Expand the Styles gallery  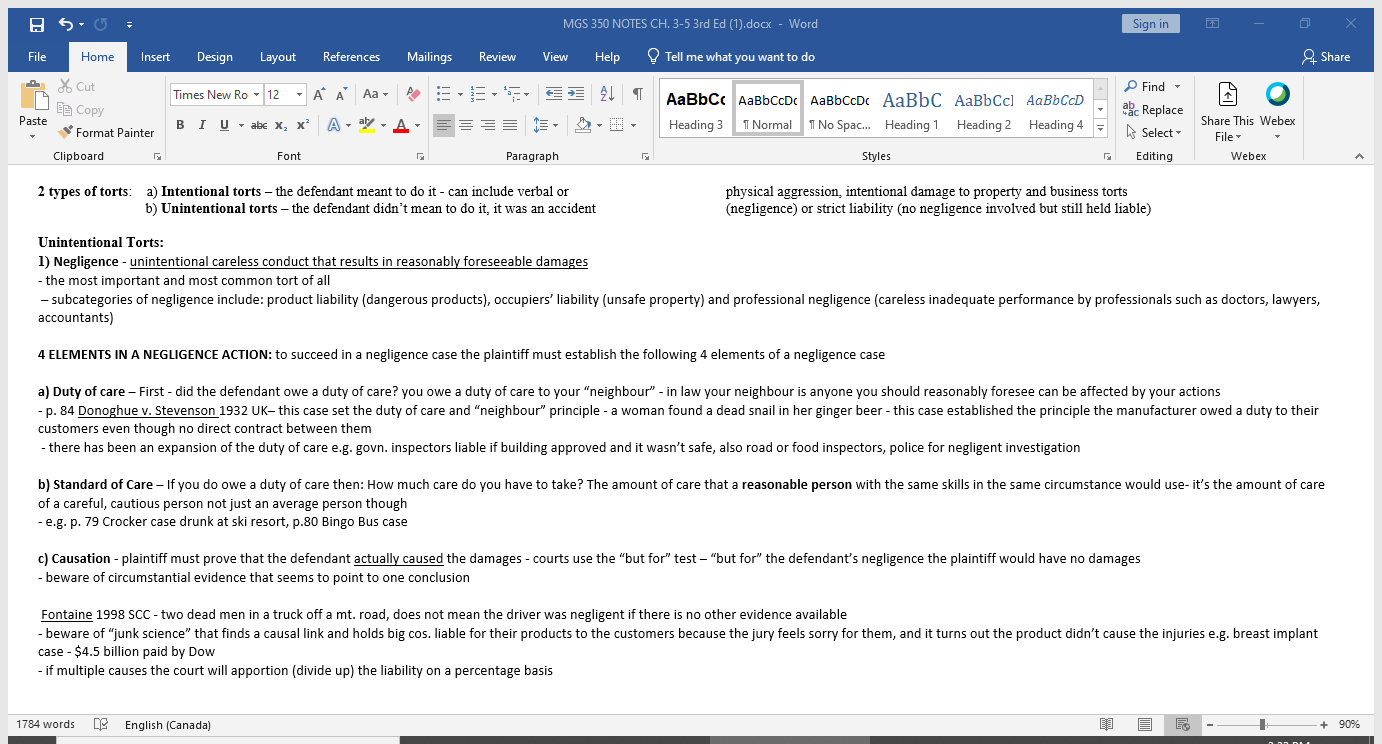tap(1099, 127)
